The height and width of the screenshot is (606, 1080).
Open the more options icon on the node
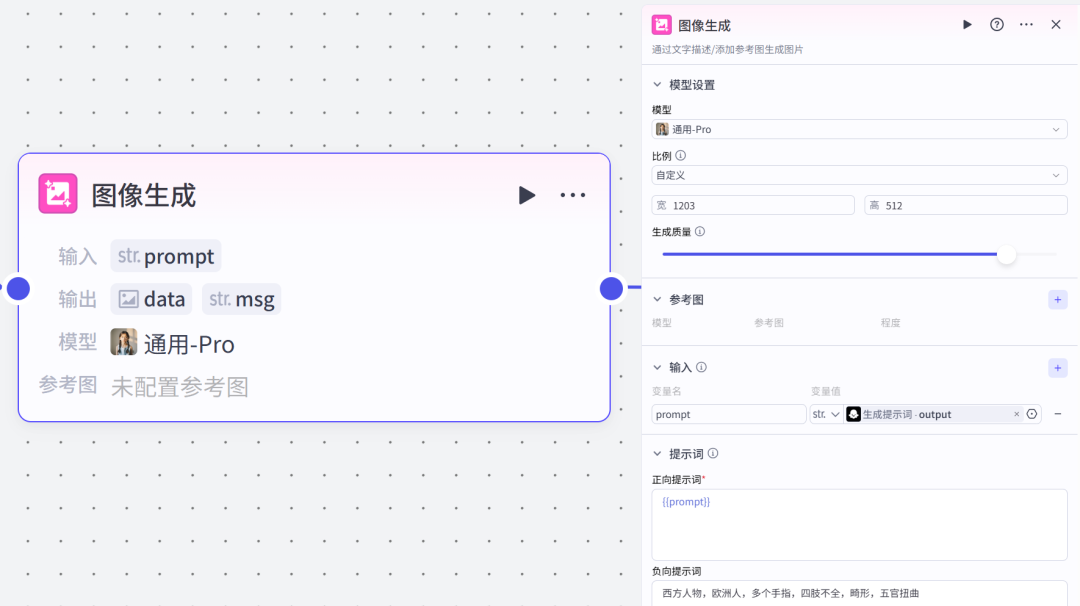(x=573, y=195)
